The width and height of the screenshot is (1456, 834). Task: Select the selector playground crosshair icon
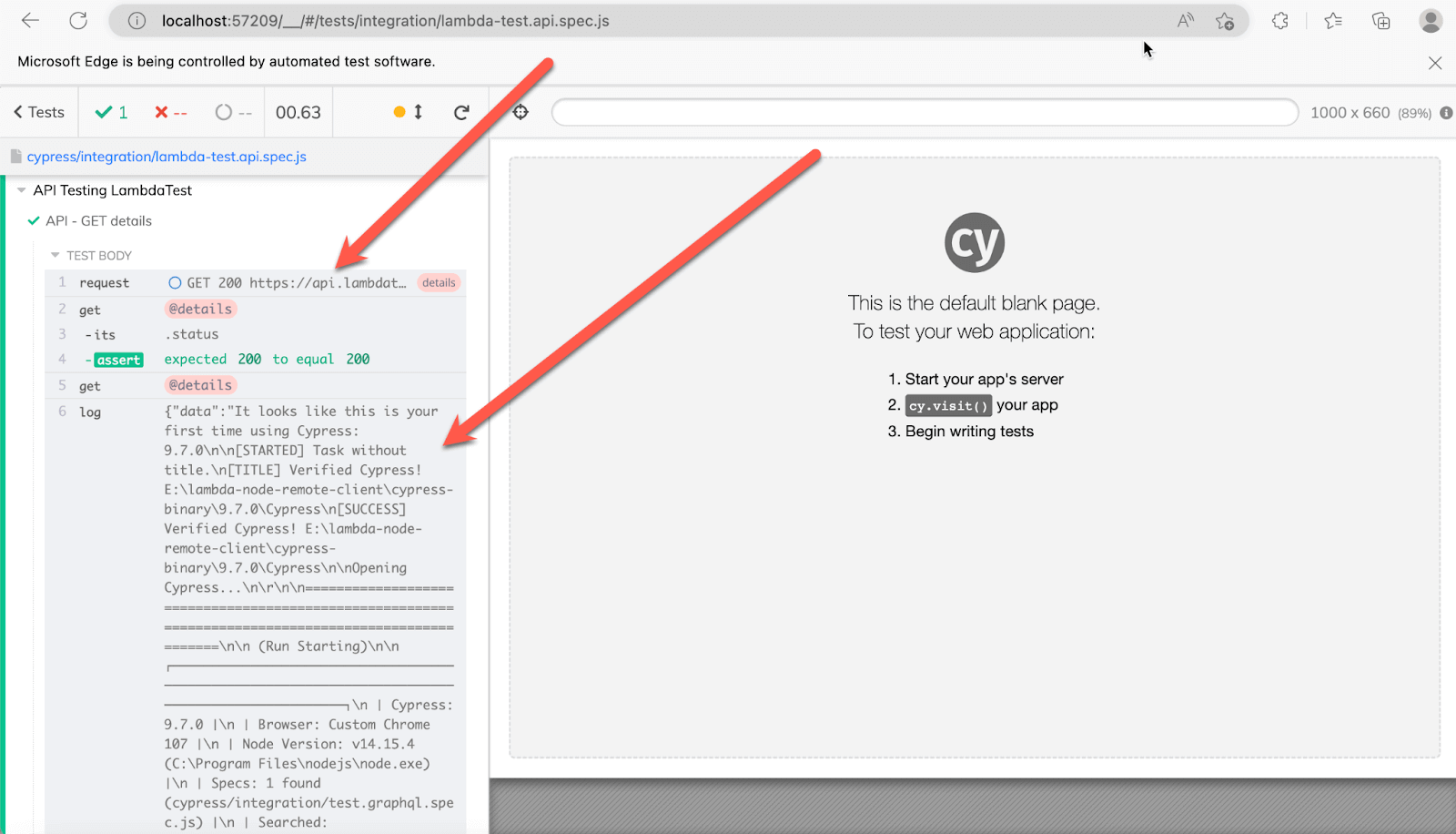[x=519, y=111]
